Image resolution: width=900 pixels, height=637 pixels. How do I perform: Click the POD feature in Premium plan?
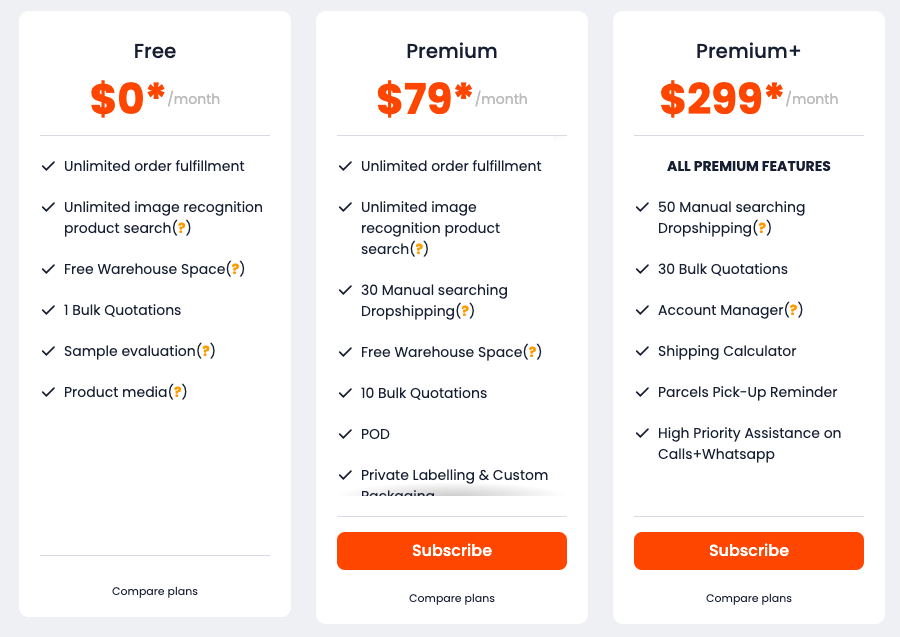pyautogui.click(x=375, y=434)
